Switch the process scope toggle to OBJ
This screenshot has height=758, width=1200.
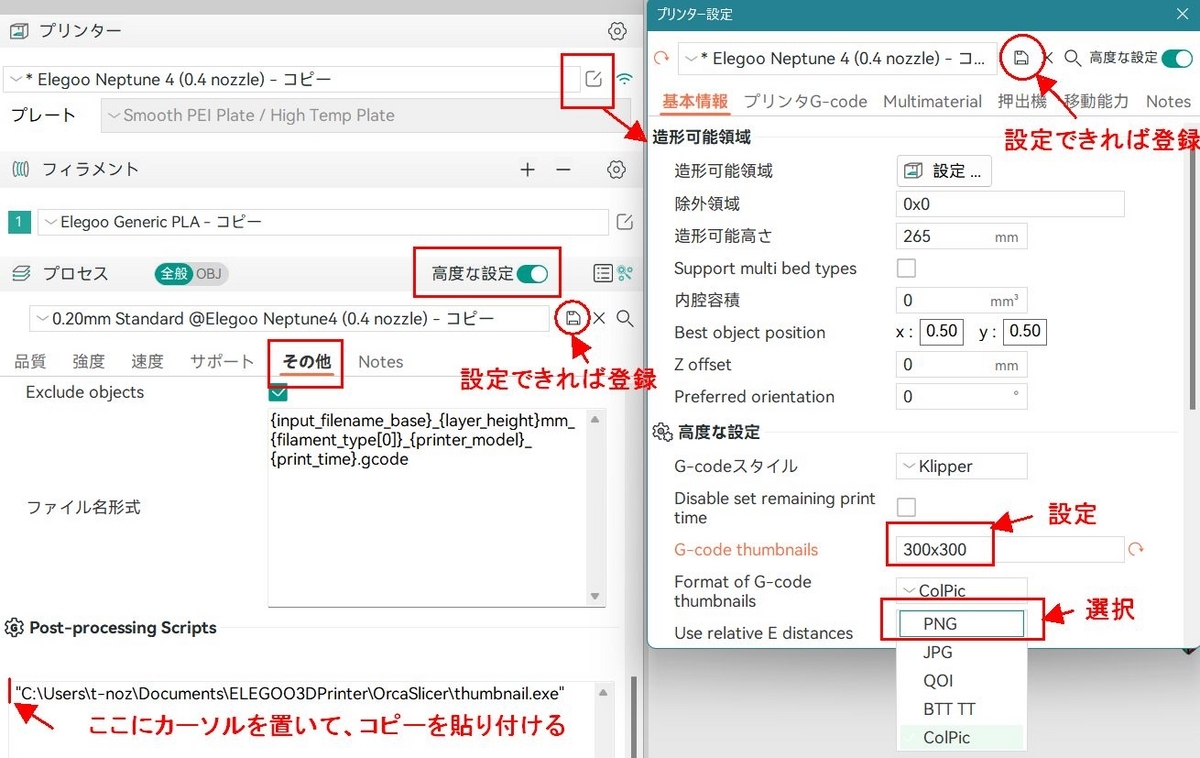click(208, 273)
